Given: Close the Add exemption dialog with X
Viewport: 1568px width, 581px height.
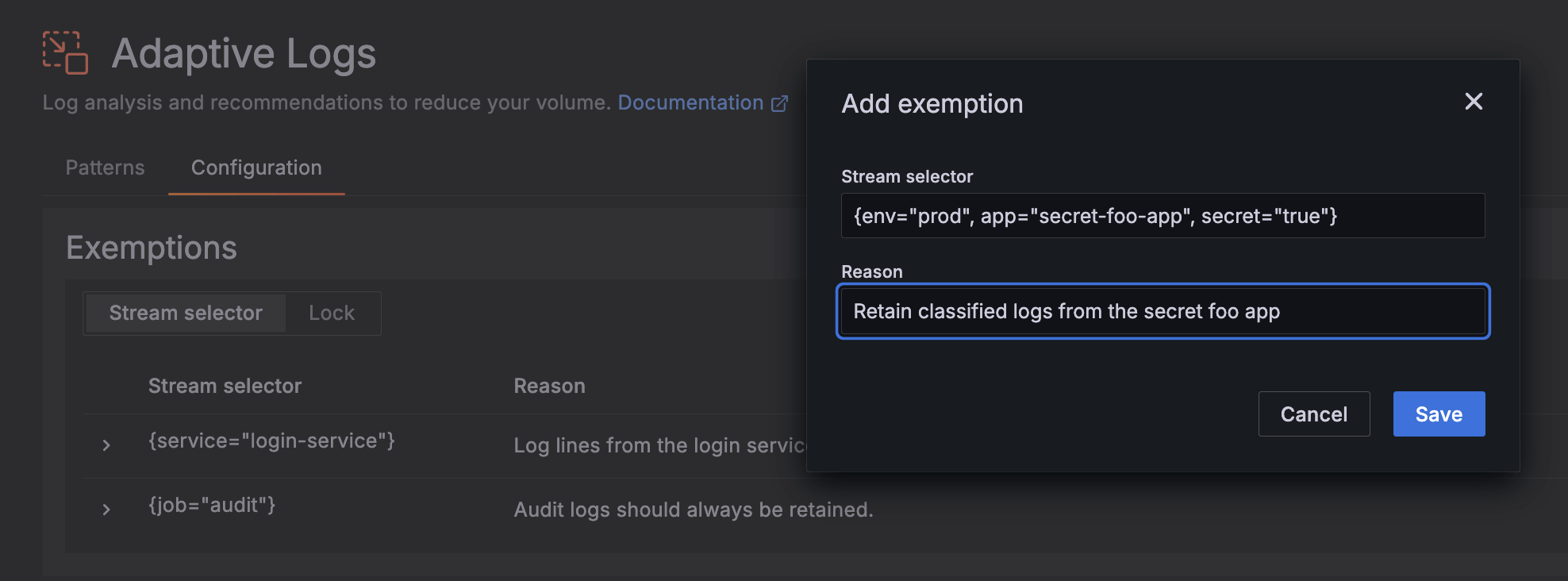Looking at the screenshot, I should 1473,102.
